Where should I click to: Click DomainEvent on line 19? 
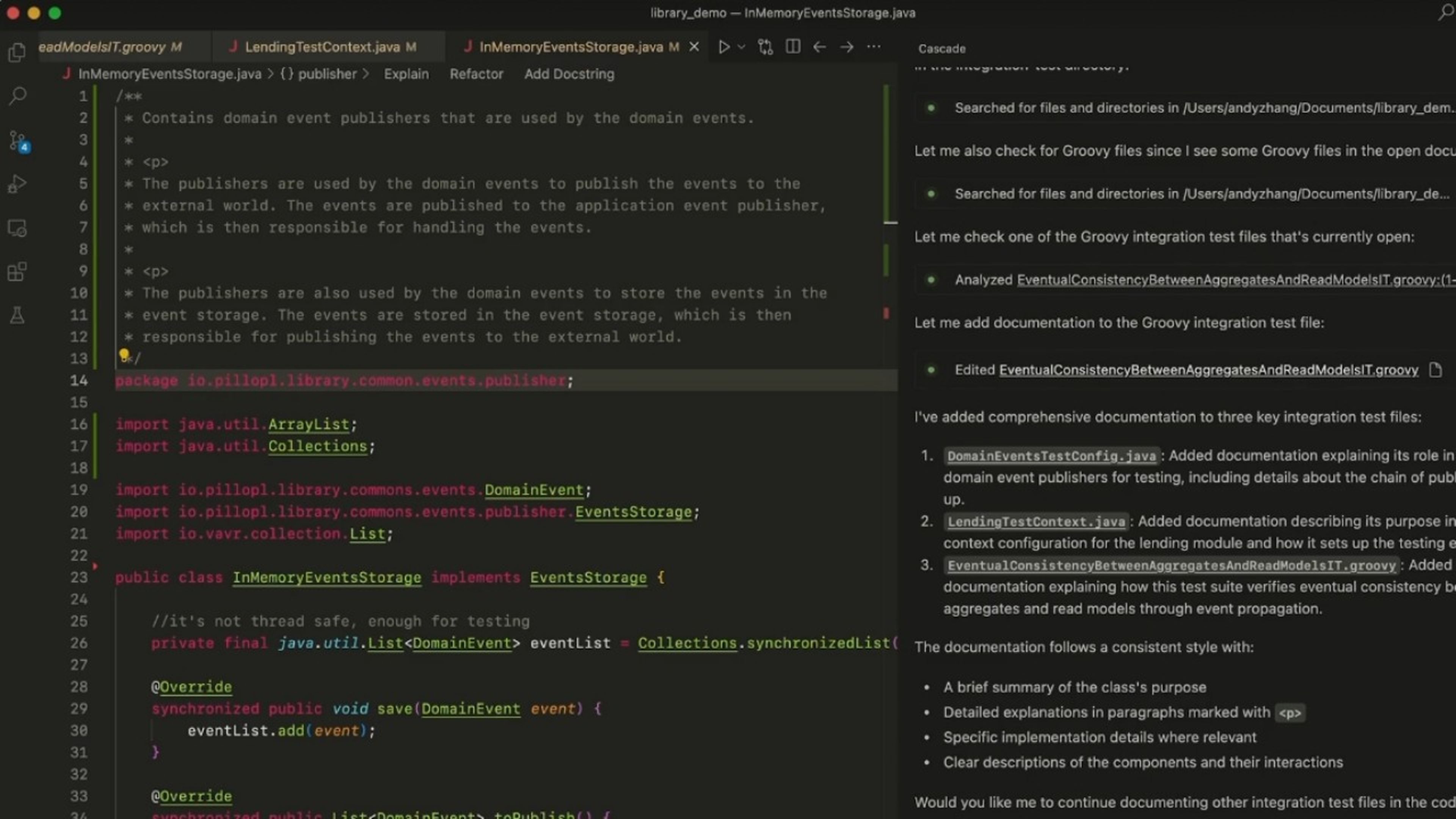(533, 490)
